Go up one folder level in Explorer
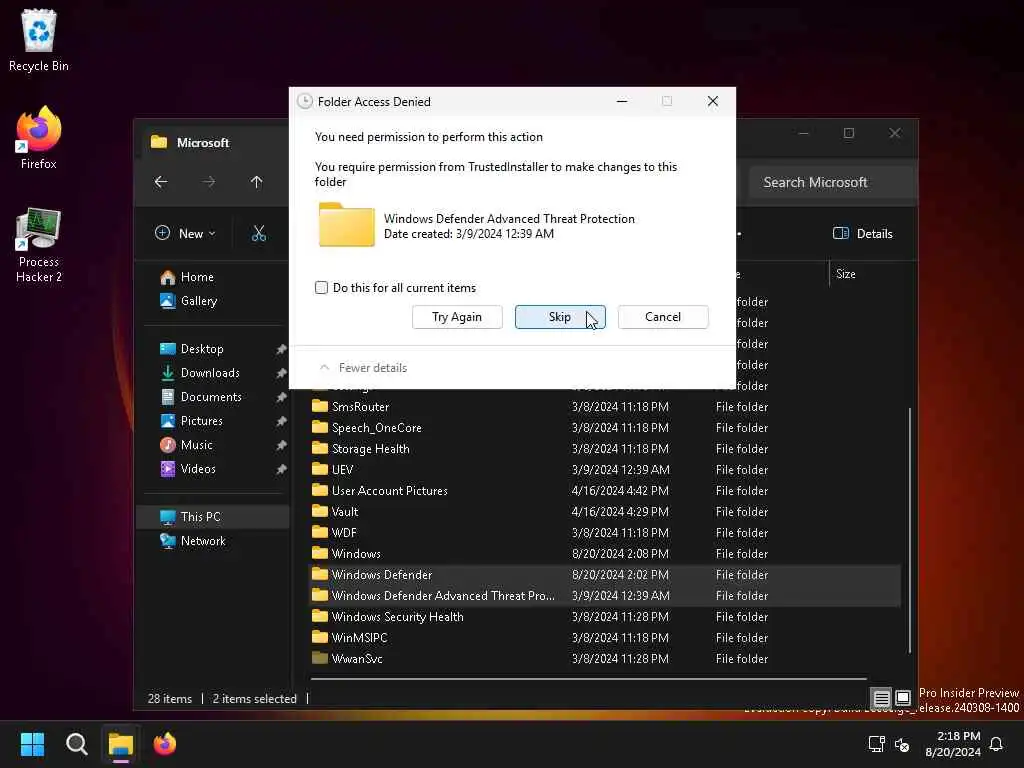This screenshot has height=768, width=1024. (x=257, y=182)
